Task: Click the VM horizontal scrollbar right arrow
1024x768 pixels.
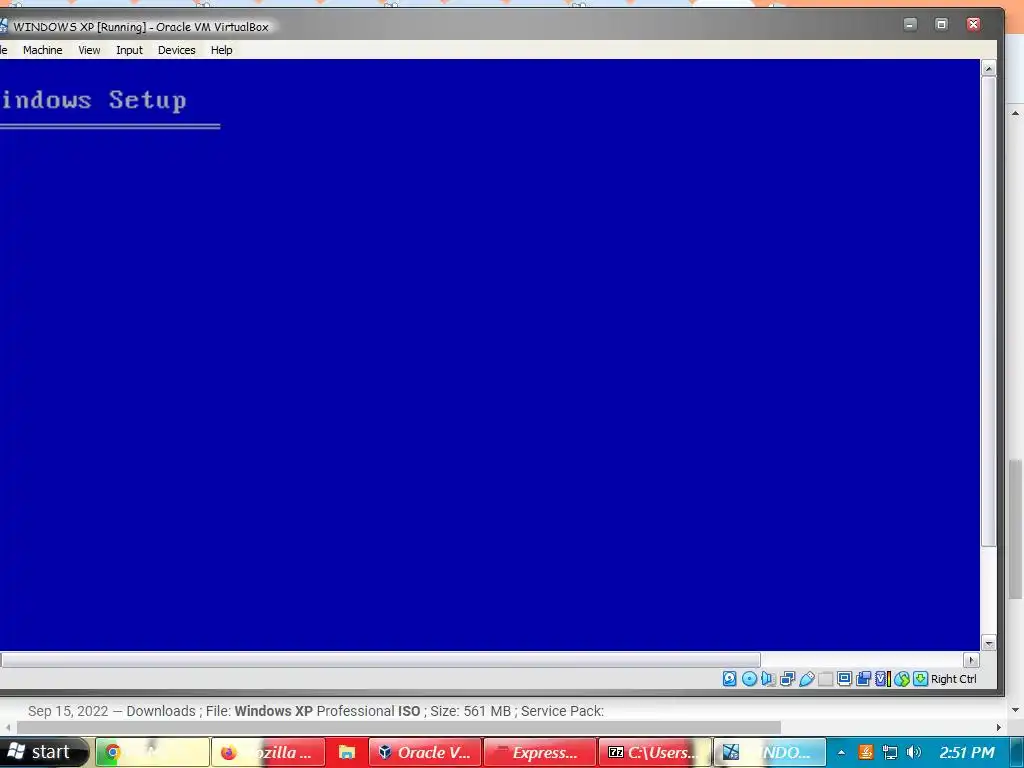Action: click(x=971, y=660)
